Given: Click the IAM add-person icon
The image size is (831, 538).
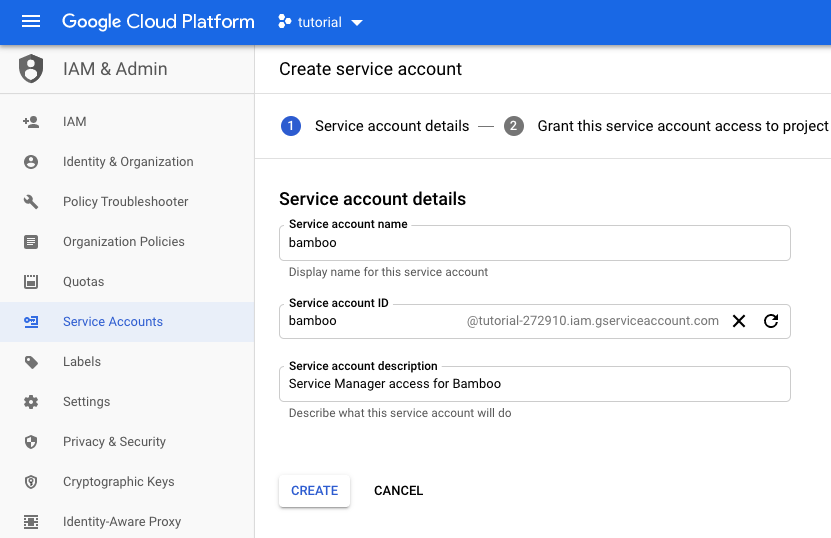Looking at the screenshot, I should pyautogui.click(x=31, y=122).
